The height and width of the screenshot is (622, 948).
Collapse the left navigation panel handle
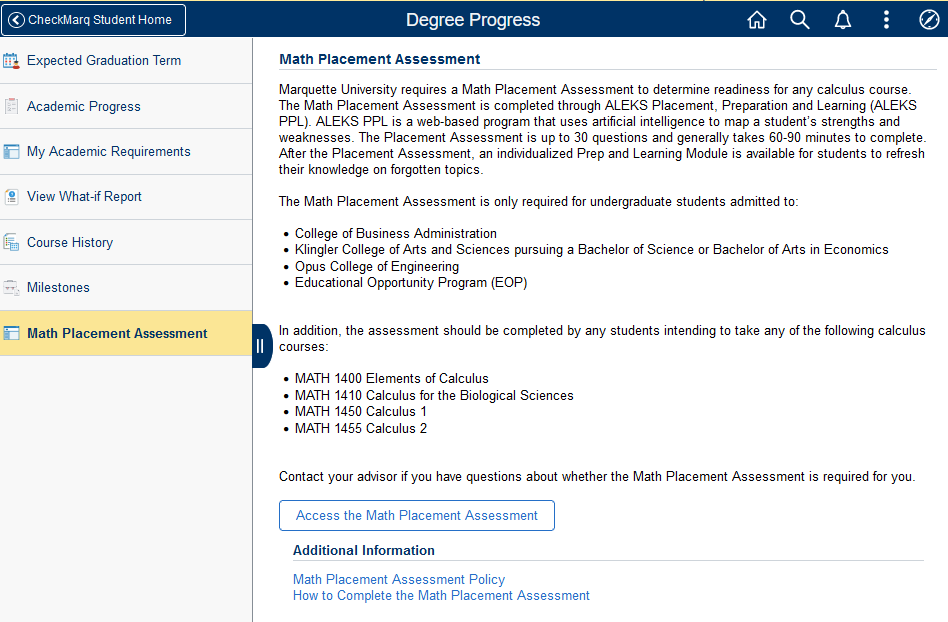pos(260,346)
